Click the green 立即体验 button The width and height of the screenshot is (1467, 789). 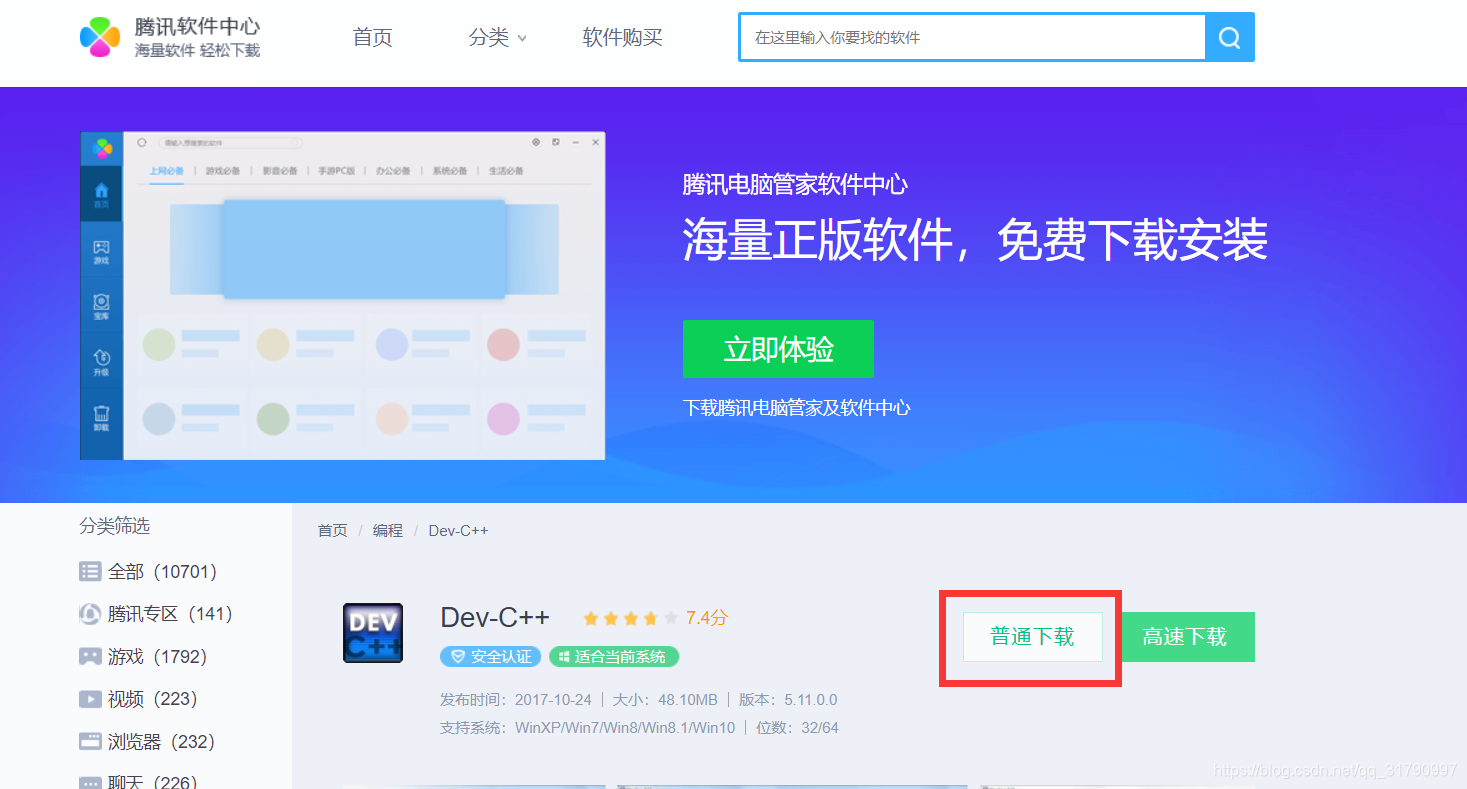778,349
